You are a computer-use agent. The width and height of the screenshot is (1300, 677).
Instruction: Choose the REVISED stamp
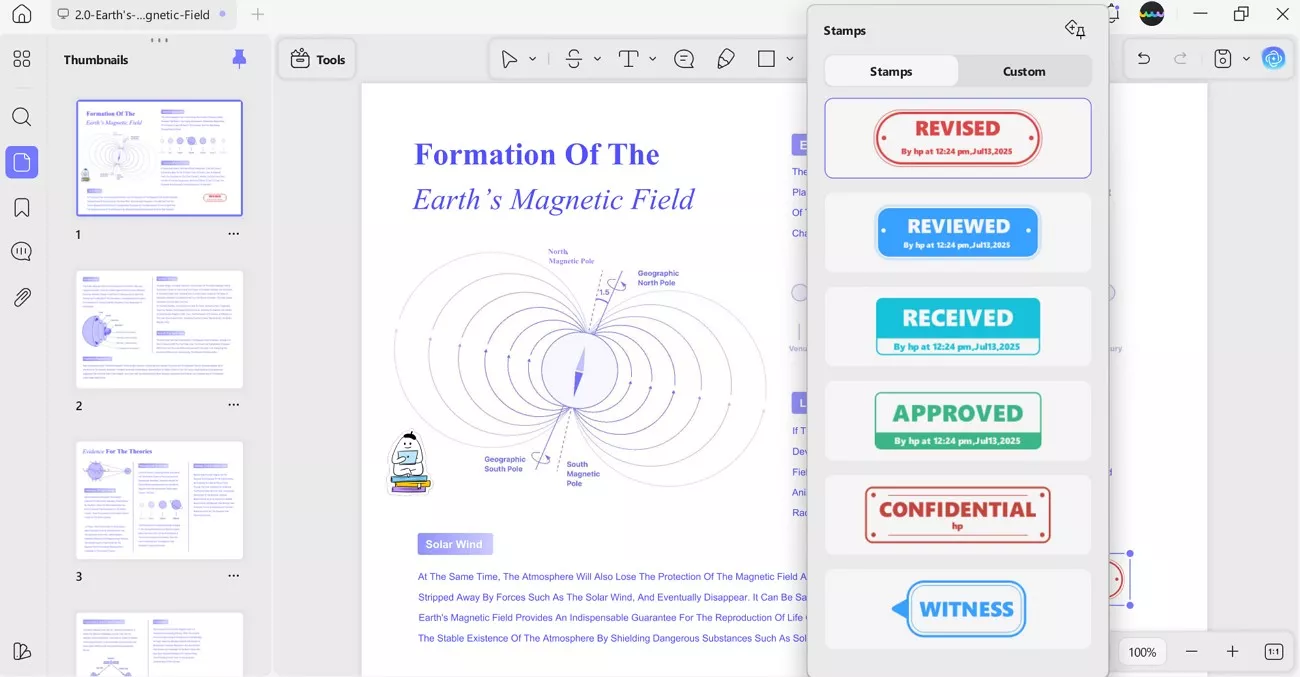tap(958, 138)
